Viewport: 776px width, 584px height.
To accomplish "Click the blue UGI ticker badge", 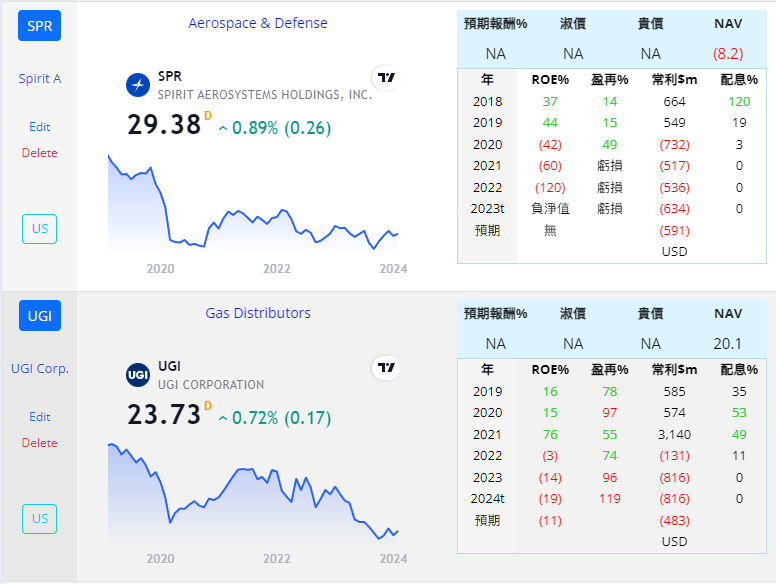I will click(x=40, y=316).
